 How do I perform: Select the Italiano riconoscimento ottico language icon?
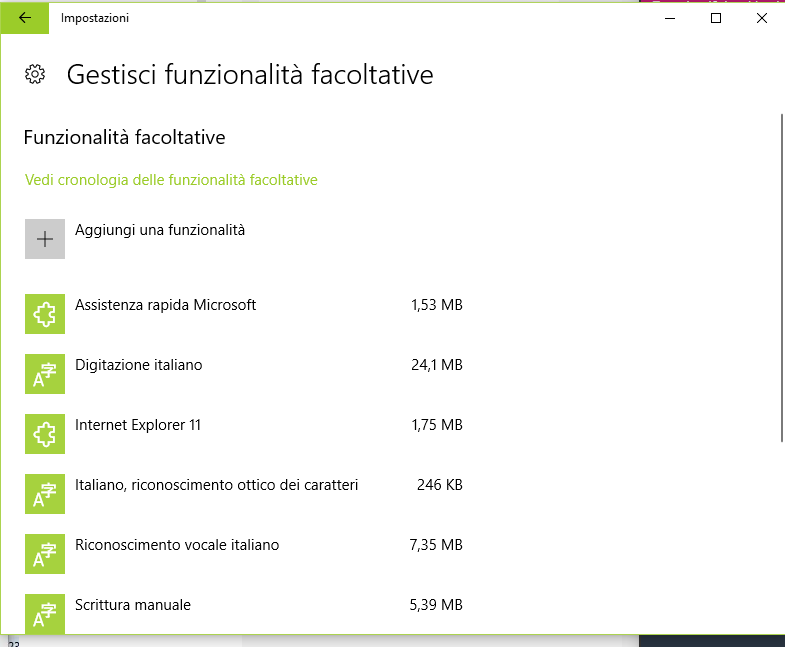click(x=45, y=494)
